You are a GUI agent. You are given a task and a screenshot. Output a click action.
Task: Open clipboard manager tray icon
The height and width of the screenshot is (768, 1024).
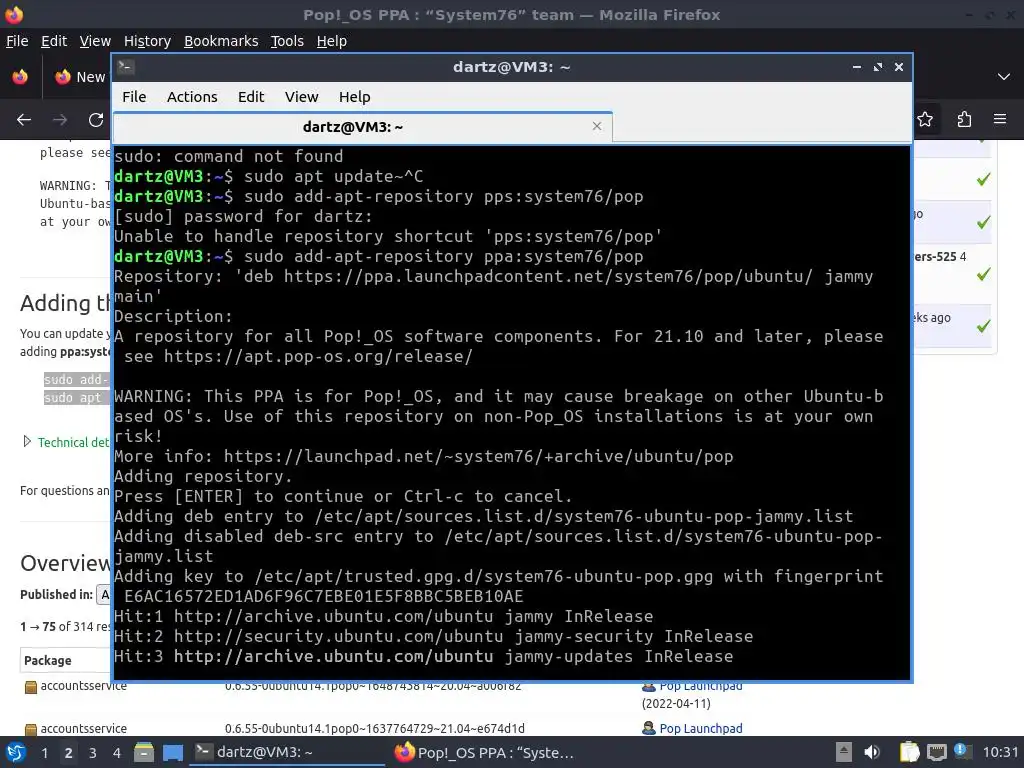coord(909,752)
